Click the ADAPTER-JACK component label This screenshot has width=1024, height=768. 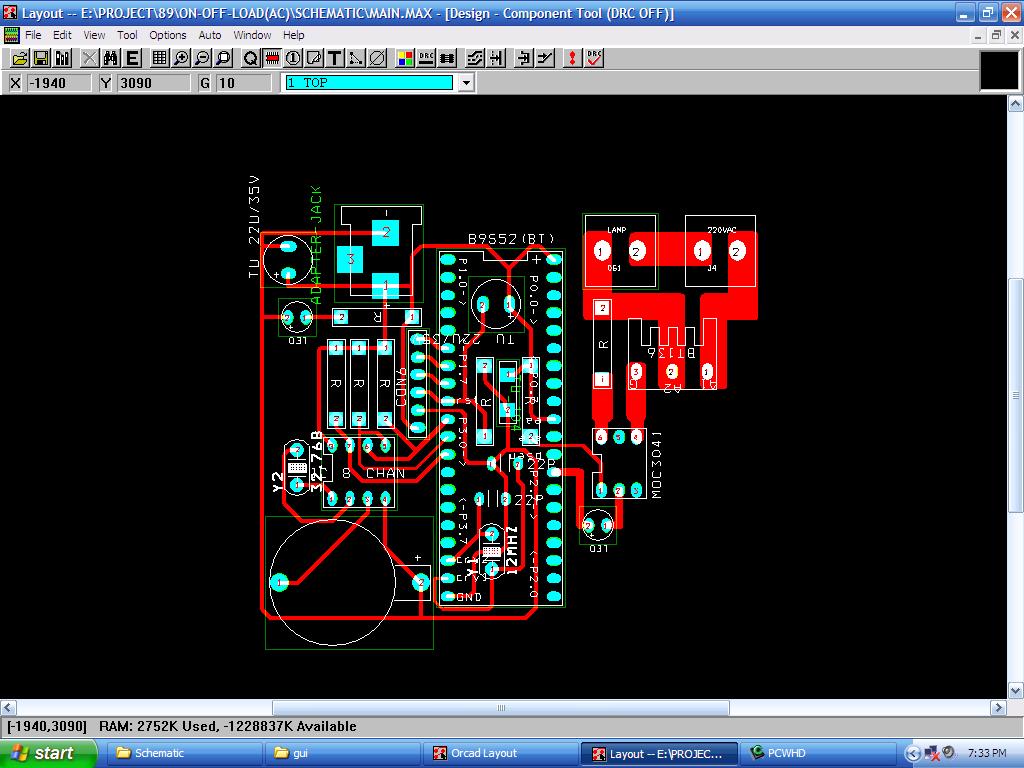click(x=316, y=246)
